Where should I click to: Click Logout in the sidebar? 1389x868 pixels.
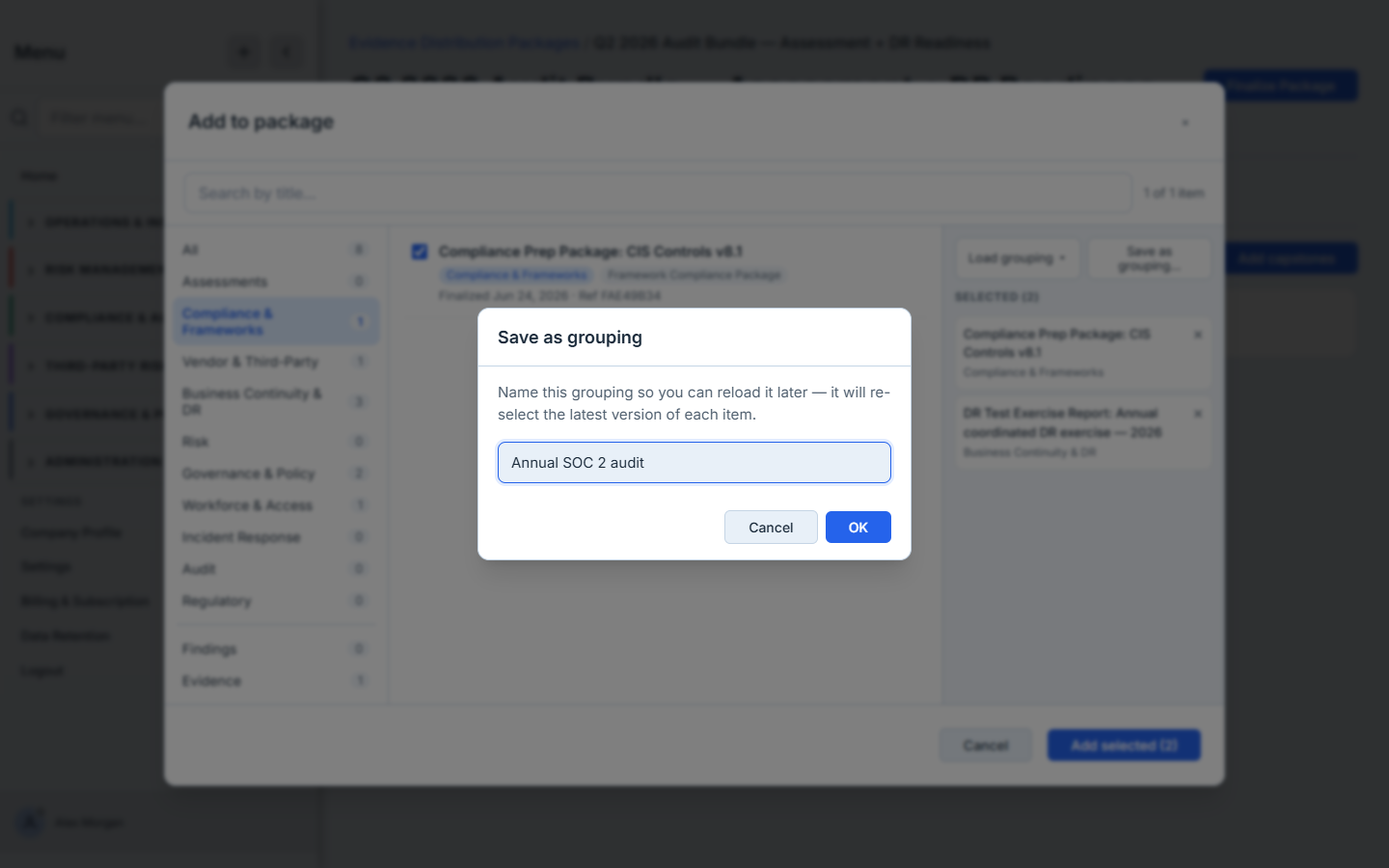click(x=41, y=671)
